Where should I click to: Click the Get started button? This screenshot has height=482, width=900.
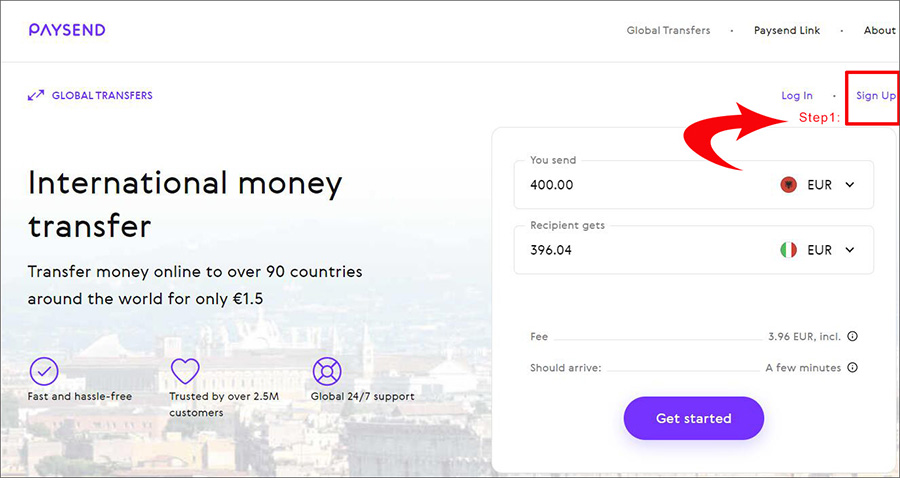click(x=693, y=418)
